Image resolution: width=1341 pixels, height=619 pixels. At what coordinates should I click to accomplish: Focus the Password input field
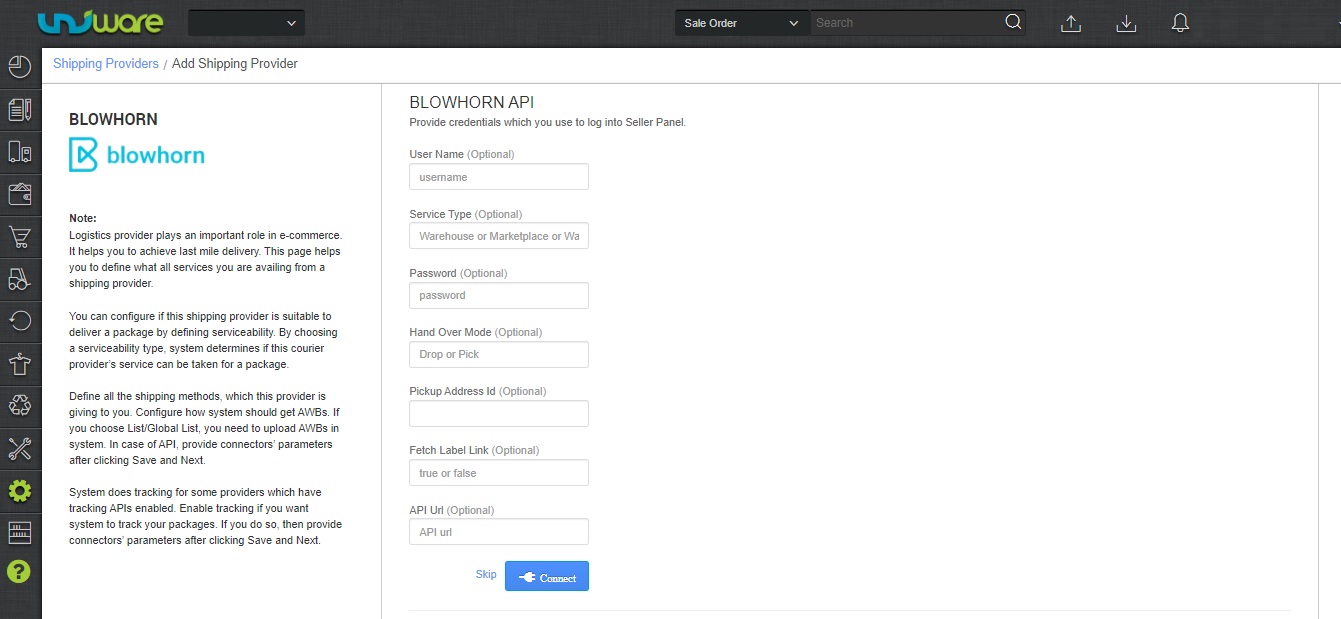click(499, 295)
